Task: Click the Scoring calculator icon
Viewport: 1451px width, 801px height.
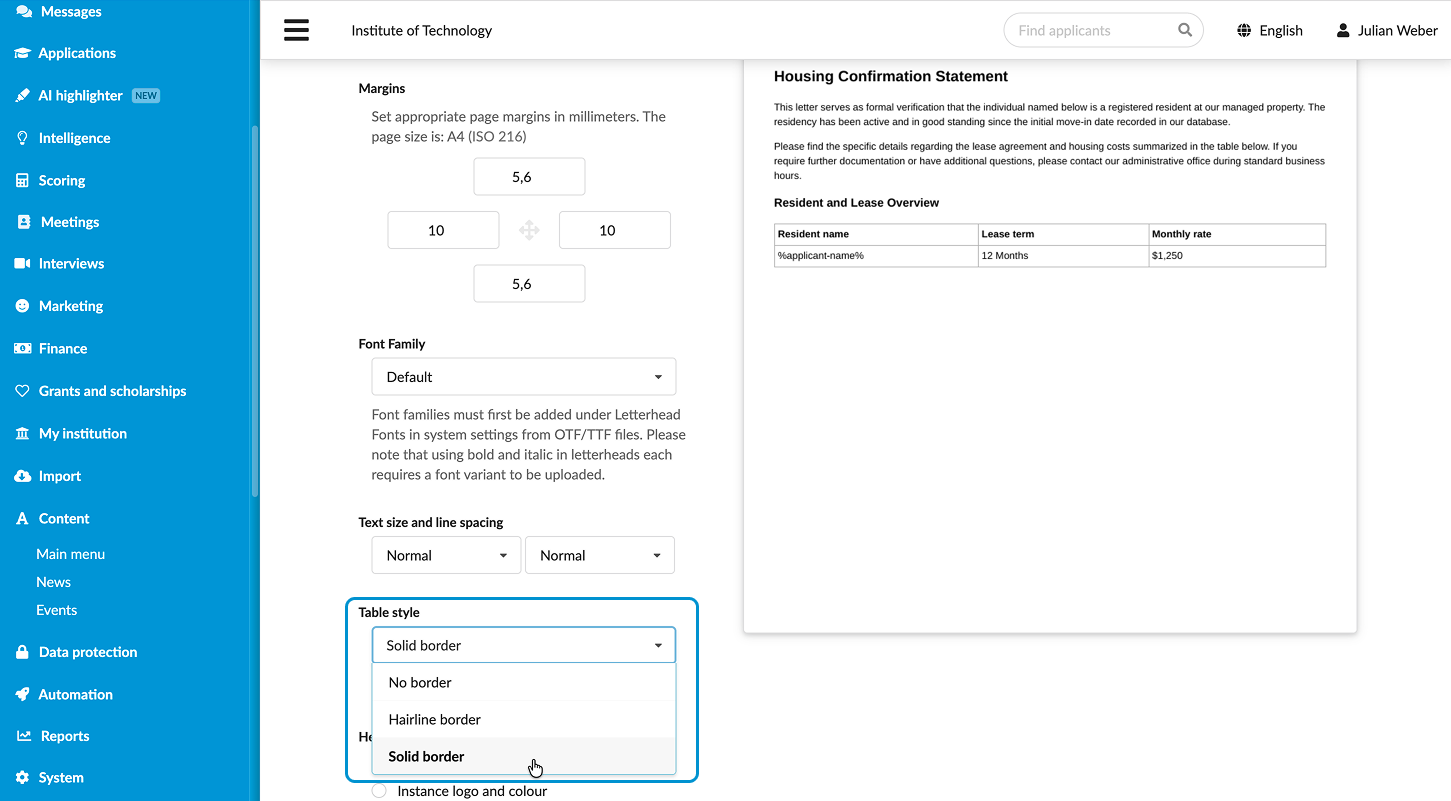Action: point(22,180)
